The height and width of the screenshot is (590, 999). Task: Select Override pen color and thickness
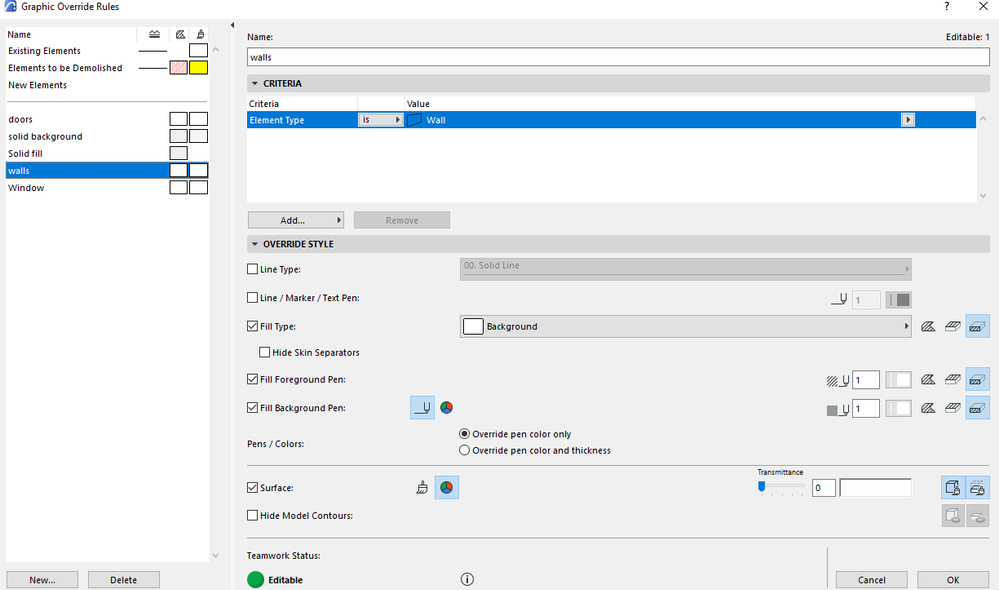click(x=464, y=450)
